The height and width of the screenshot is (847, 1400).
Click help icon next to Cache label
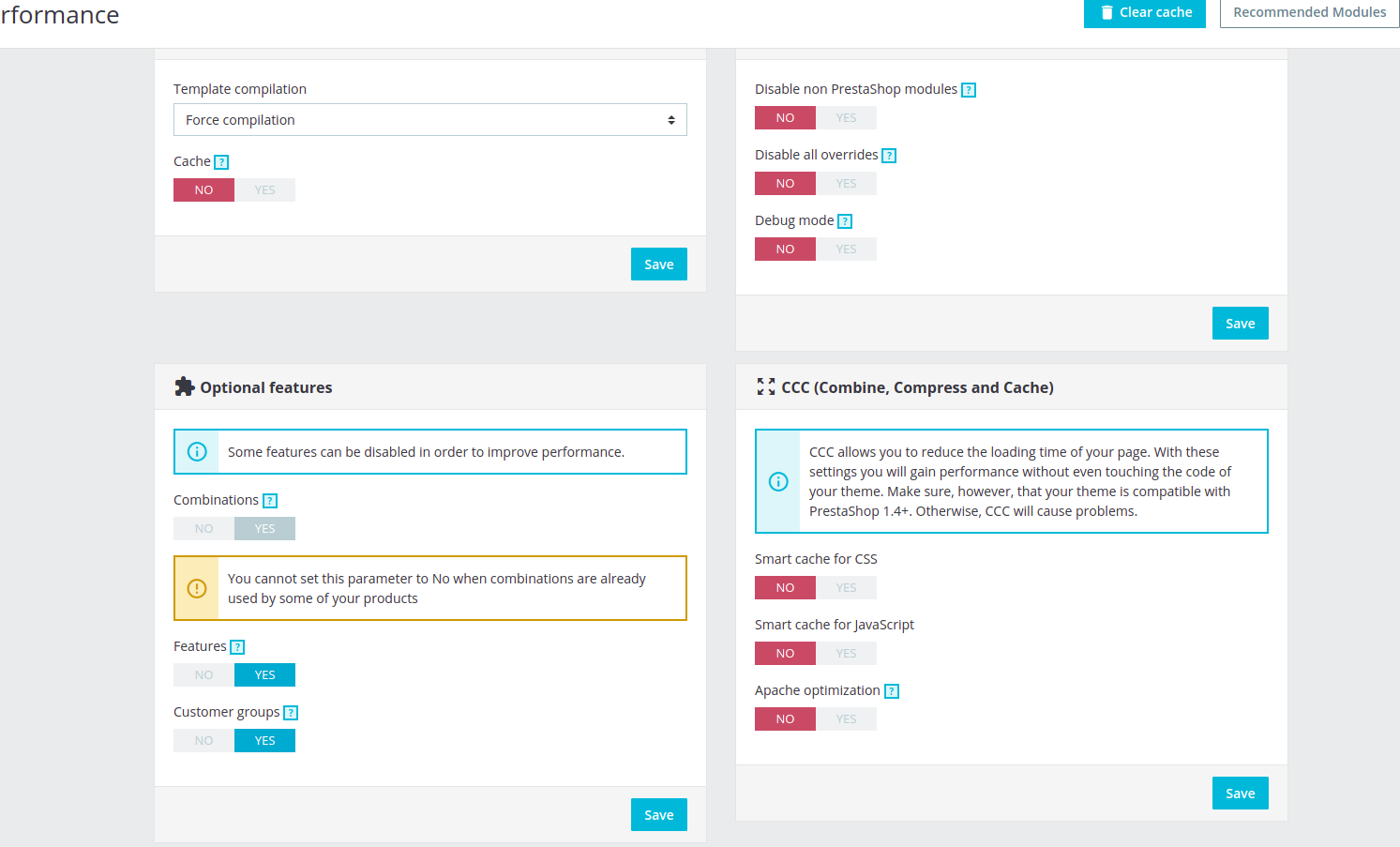coord(221,162)
